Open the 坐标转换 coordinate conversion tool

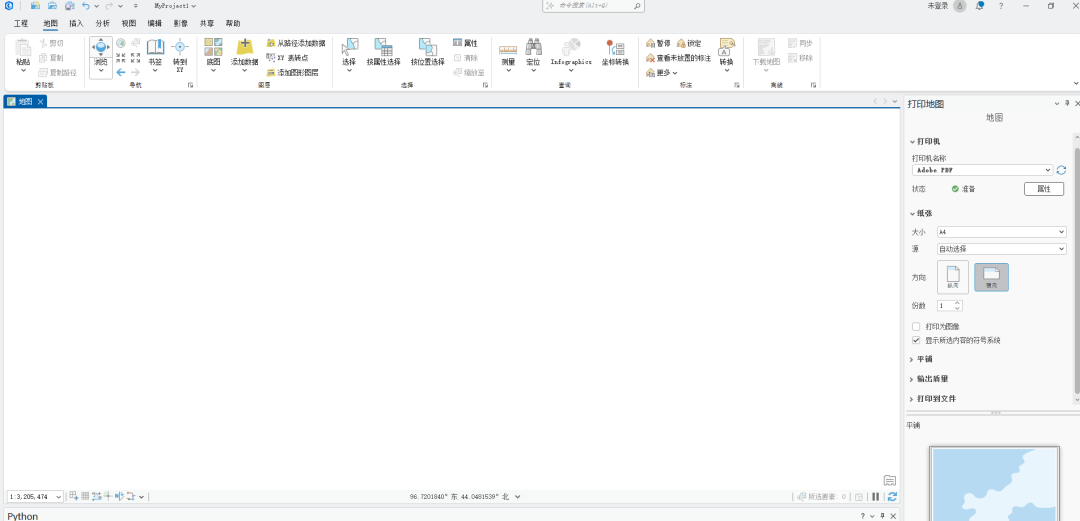pos(615,48)
